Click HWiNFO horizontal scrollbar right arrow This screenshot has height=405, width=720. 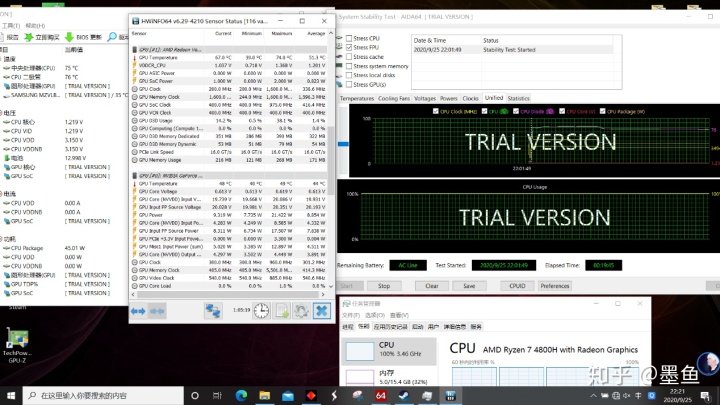click(x=323, y=294)
